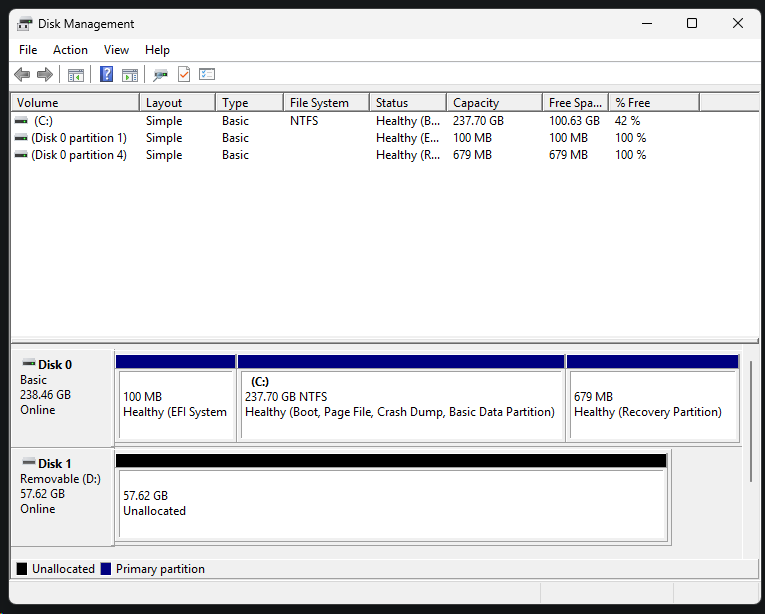Select the 57.62 GB Unallocated space block

pos(390,503)
